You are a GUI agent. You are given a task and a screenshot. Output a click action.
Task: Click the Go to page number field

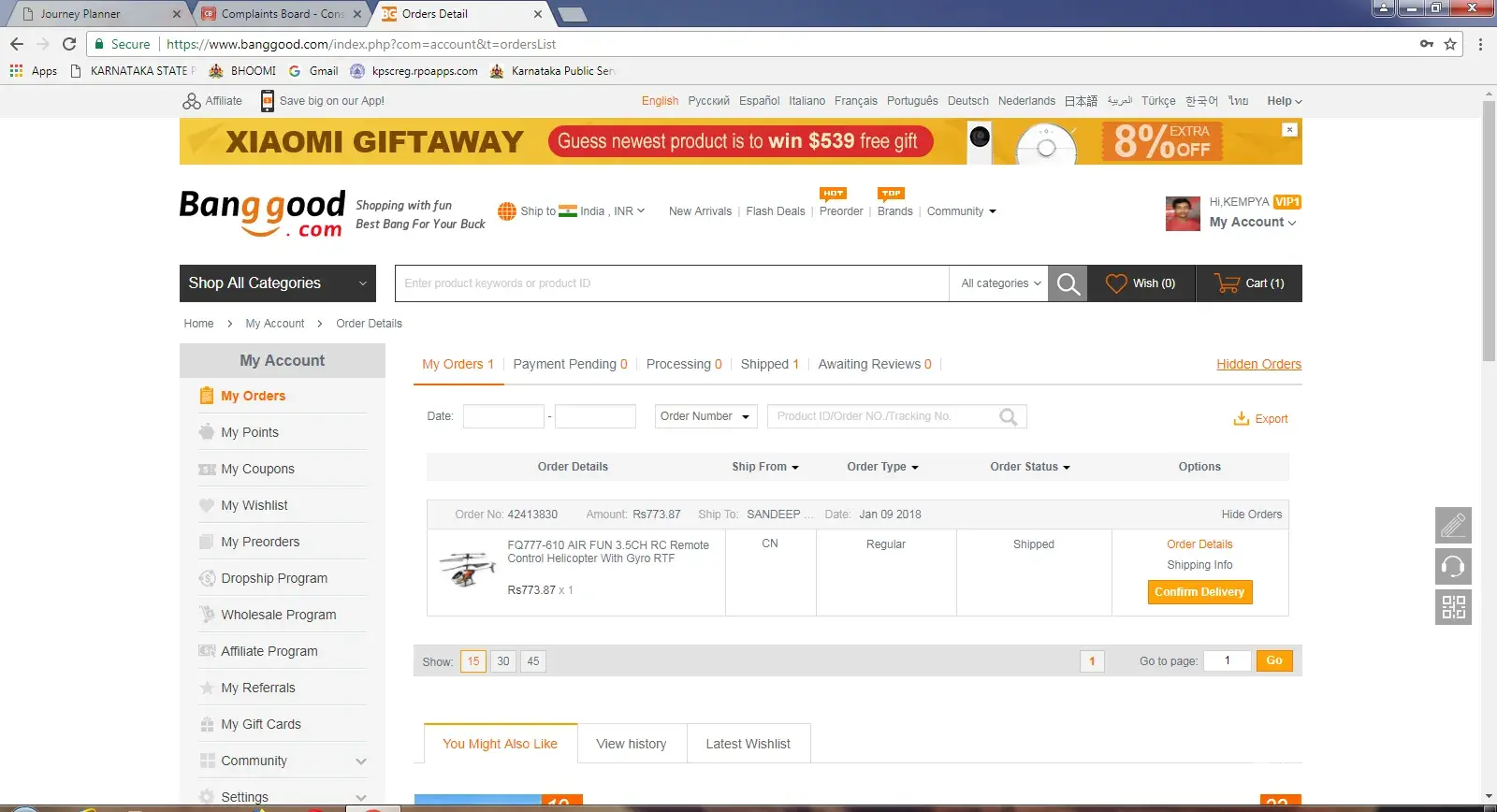pyautogui.click(x=1227, y=660)
